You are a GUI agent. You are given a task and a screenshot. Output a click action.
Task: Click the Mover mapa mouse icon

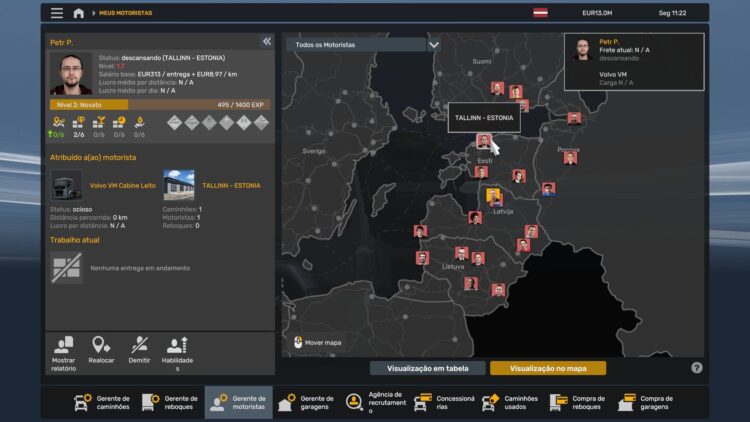click(x=298, y=343)
